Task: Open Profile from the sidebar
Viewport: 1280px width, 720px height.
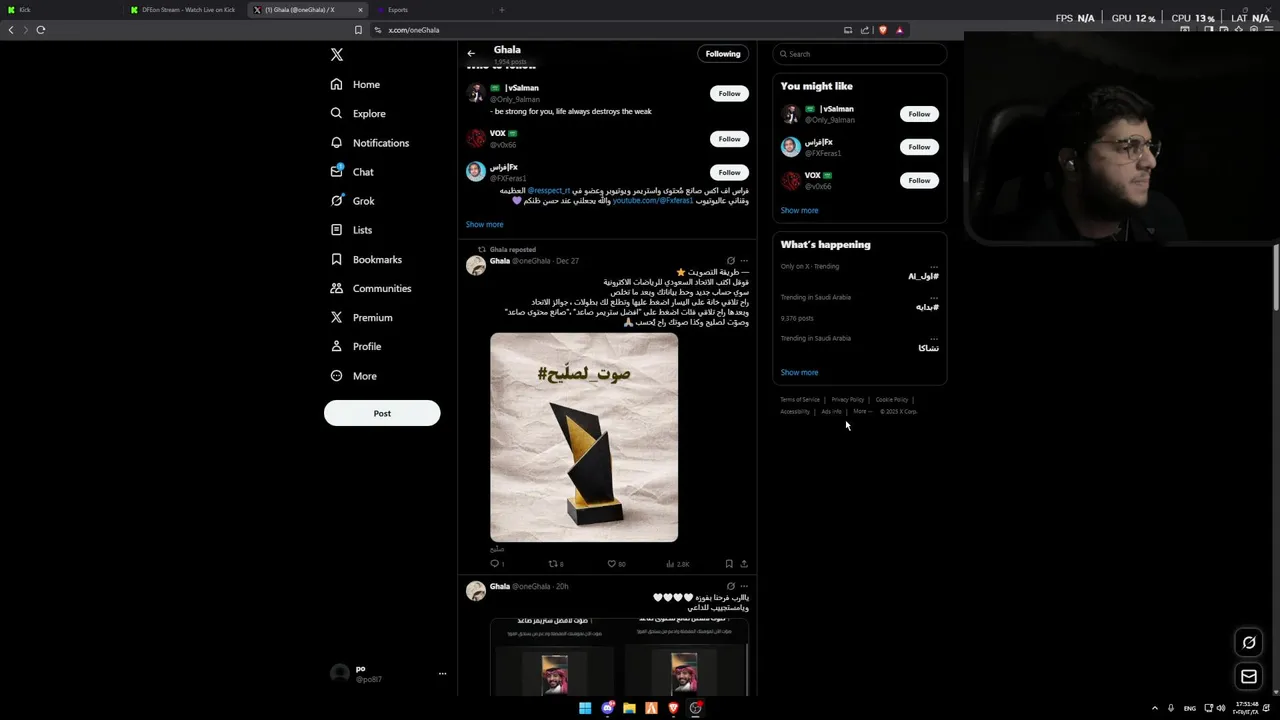Action: [356, 346]
